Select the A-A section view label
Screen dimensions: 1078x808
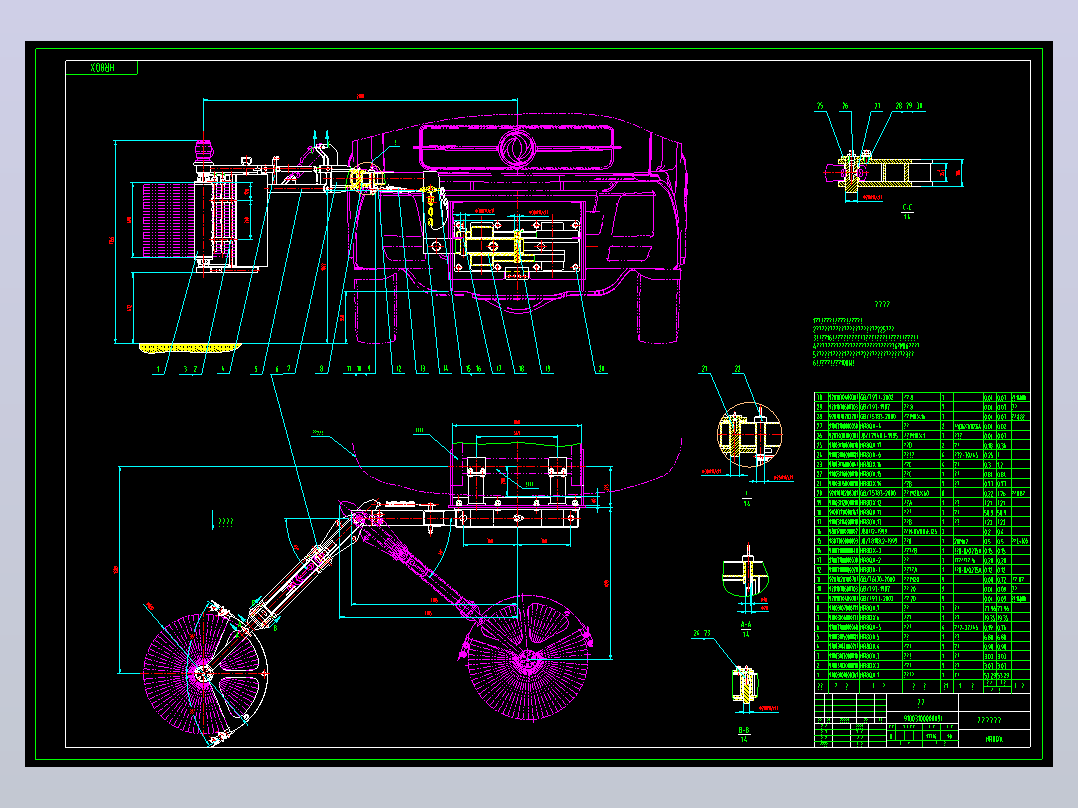coord(745,629)
